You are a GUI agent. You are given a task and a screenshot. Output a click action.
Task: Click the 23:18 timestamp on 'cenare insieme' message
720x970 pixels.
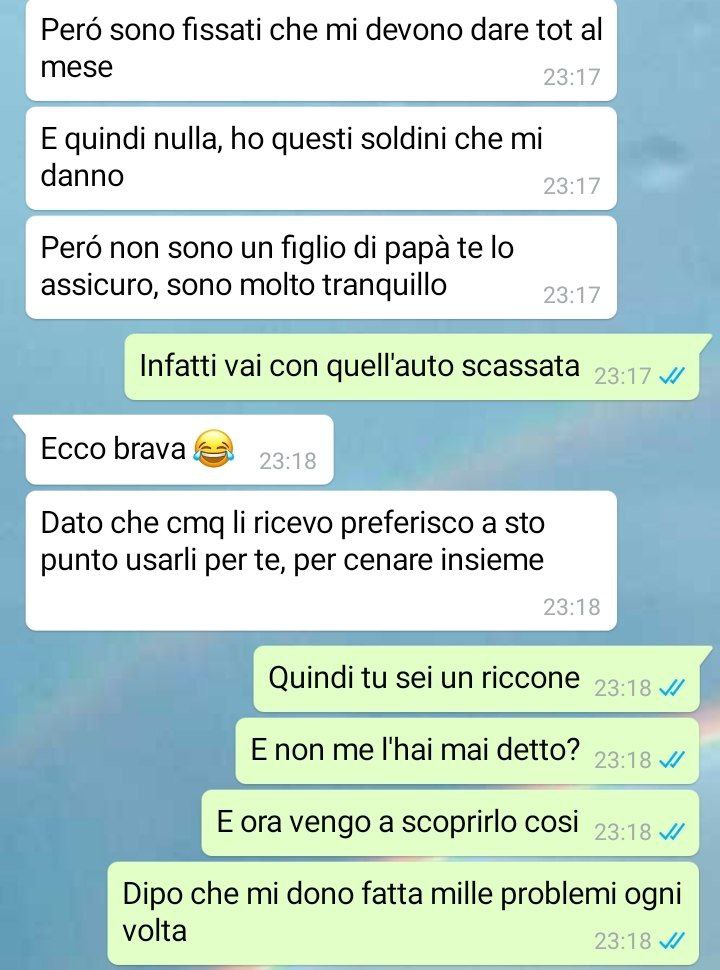pyautogui.click(x=572, y=607)
